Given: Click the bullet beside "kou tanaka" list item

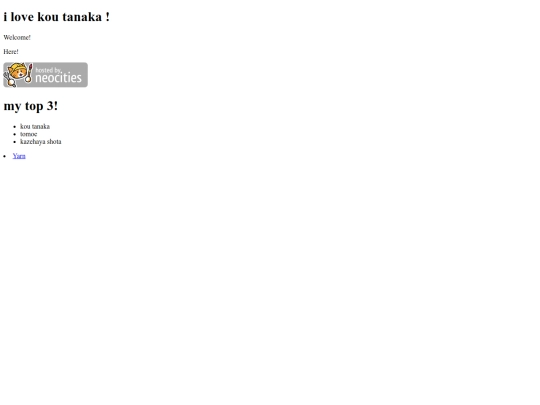Looking at the screenshot, I should pos(15,127).
